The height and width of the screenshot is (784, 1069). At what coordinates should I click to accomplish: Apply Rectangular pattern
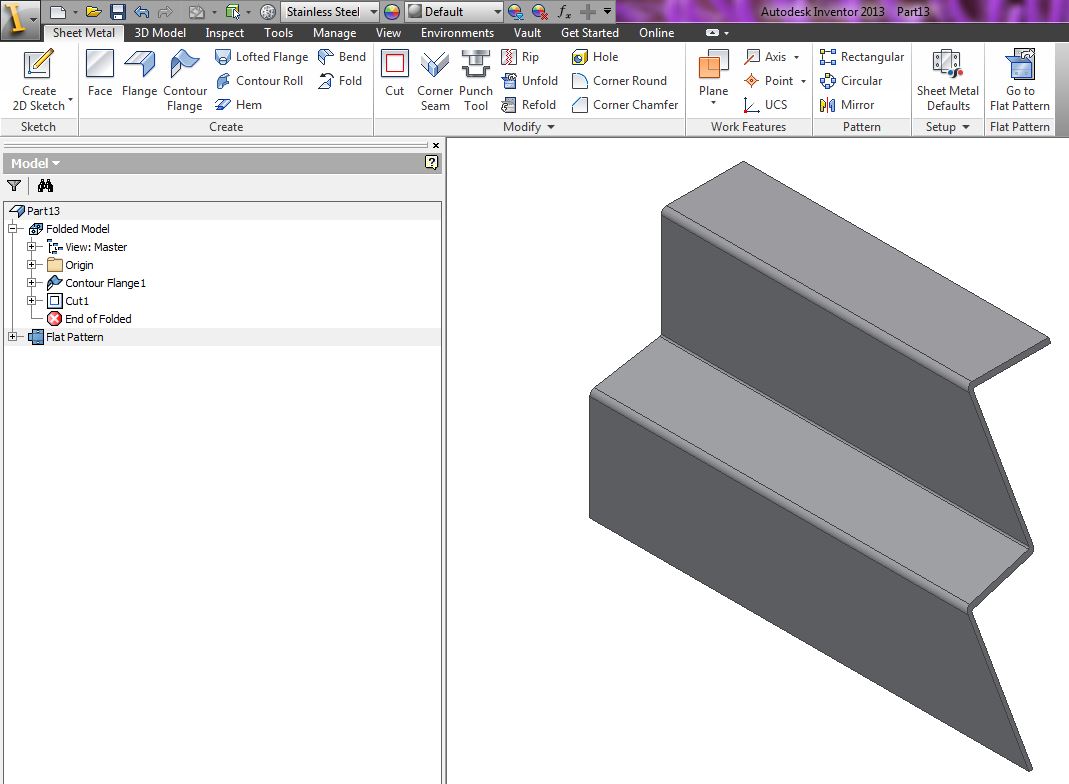pos(862,57)
